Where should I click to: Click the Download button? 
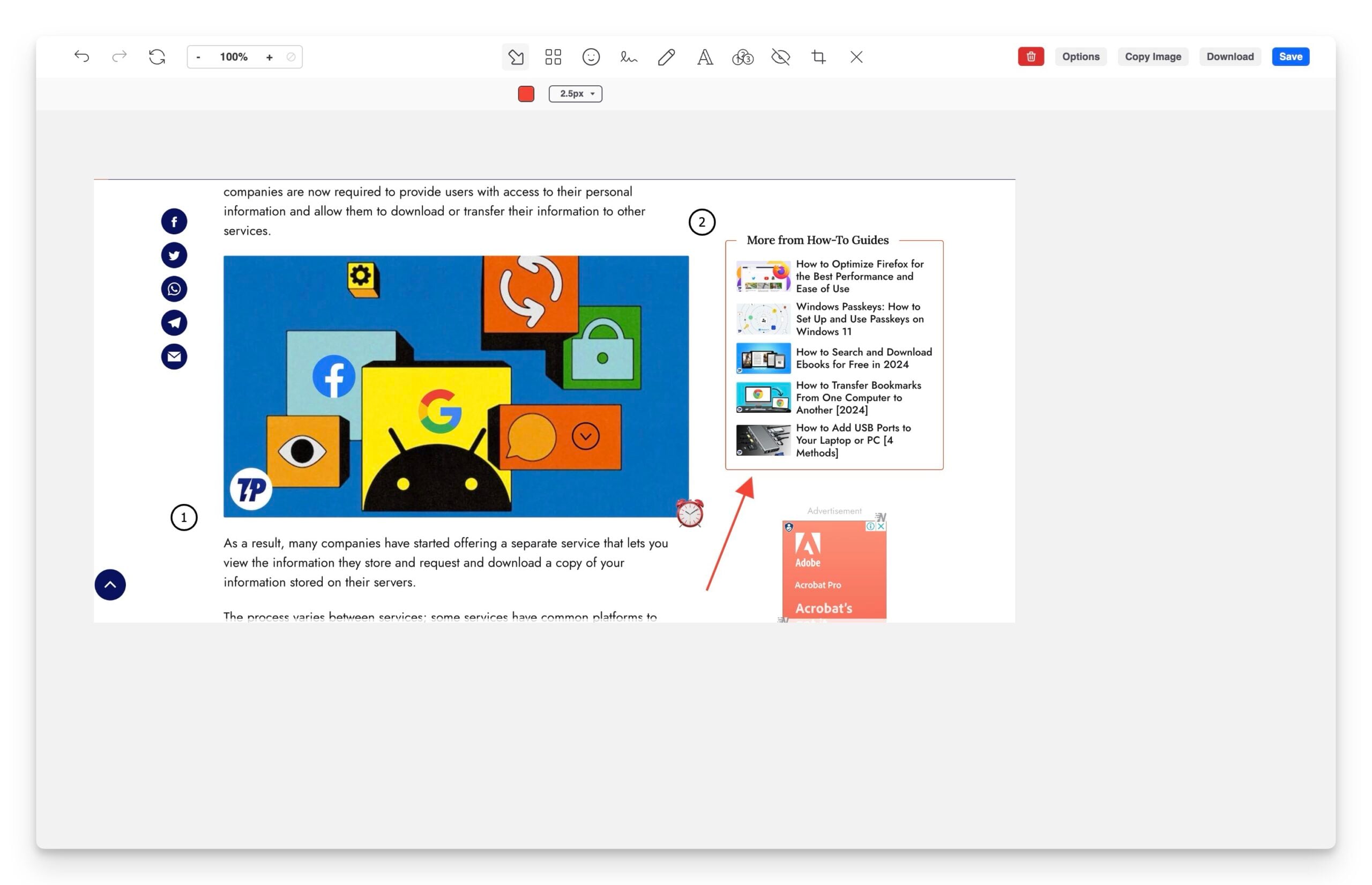point(1230,56)
